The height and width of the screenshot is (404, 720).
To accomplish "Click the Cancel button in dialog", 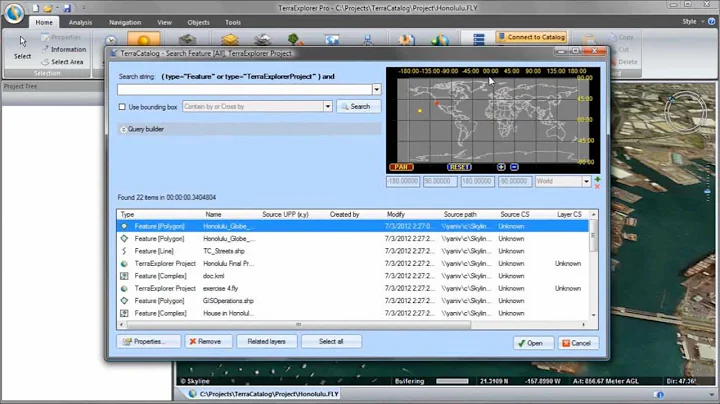I will [x=578, y=343].
